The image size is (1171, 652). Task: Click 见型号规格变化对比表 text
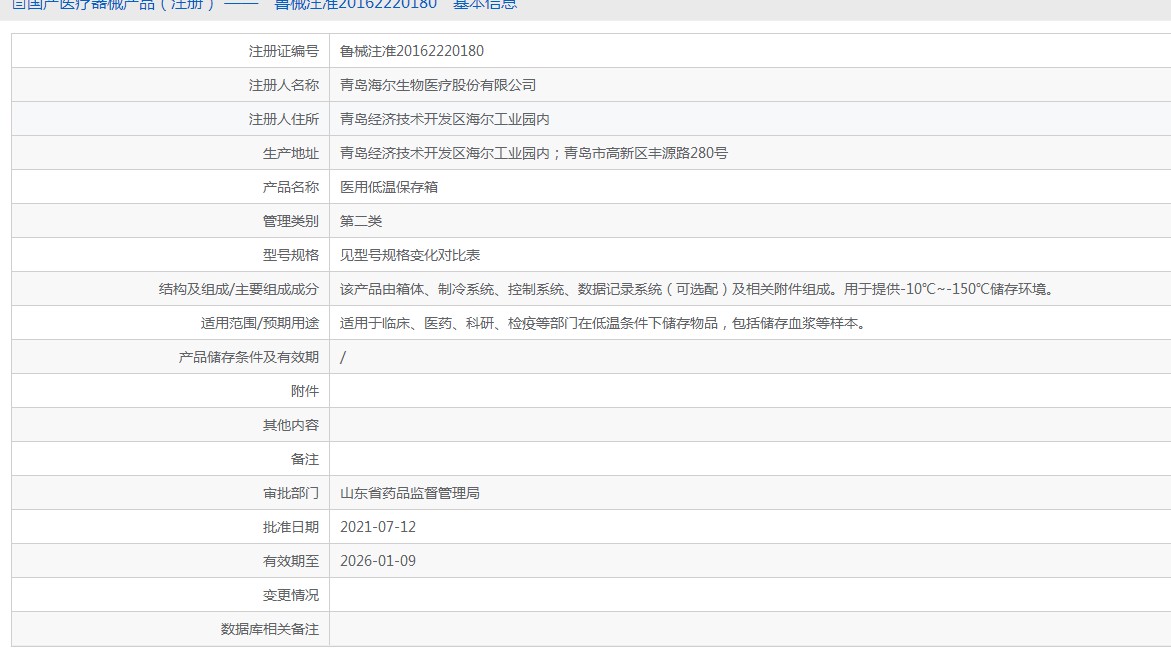click(409, 255)
